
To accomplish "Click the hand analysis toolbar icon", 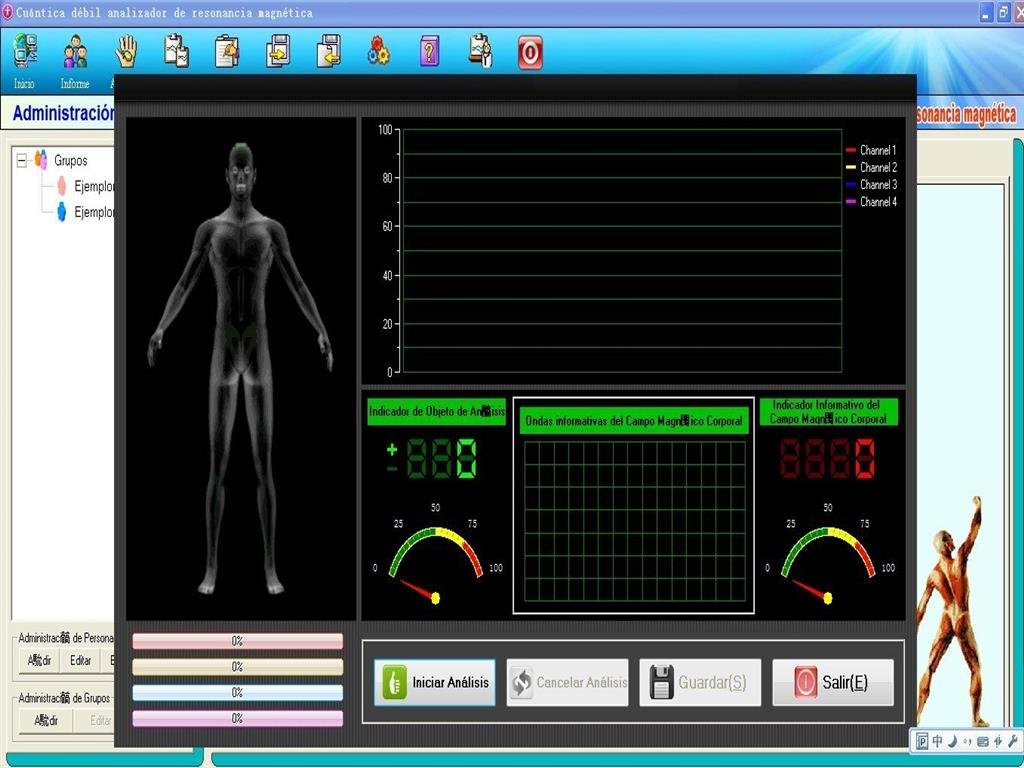I will (x=126, y=51).
